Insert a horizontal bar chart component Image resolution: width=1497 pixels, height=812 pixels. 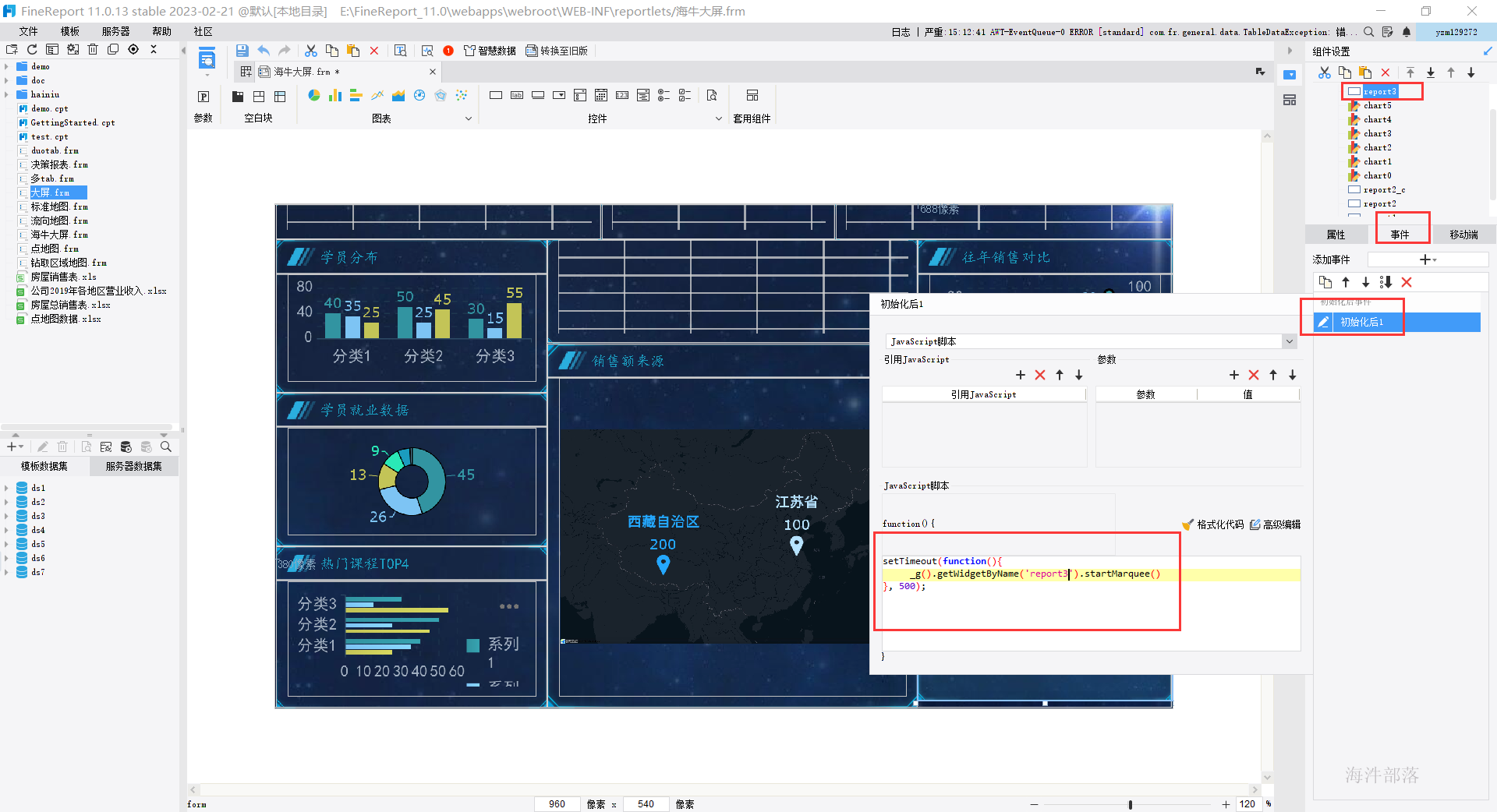[356, 95]
